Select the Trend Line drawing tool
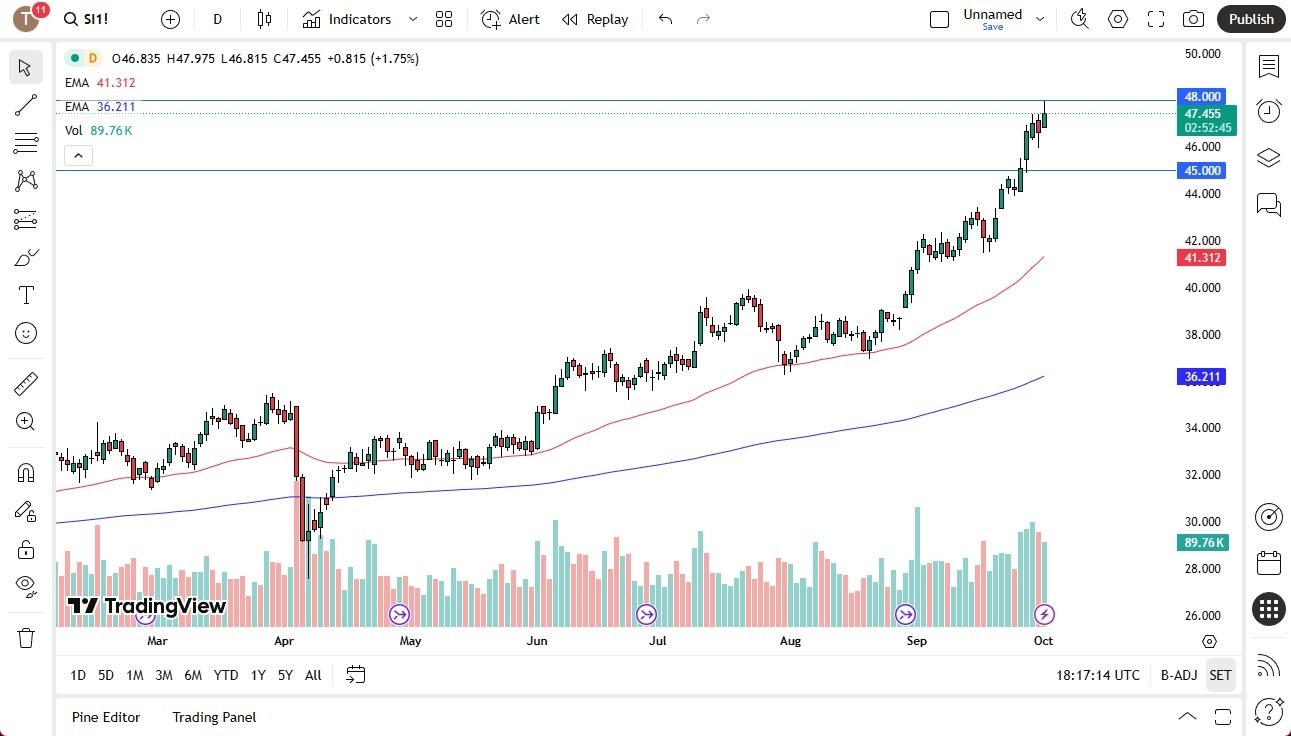Image resolution: width=1291 pixels, height=736 pixels. [26, 105]
